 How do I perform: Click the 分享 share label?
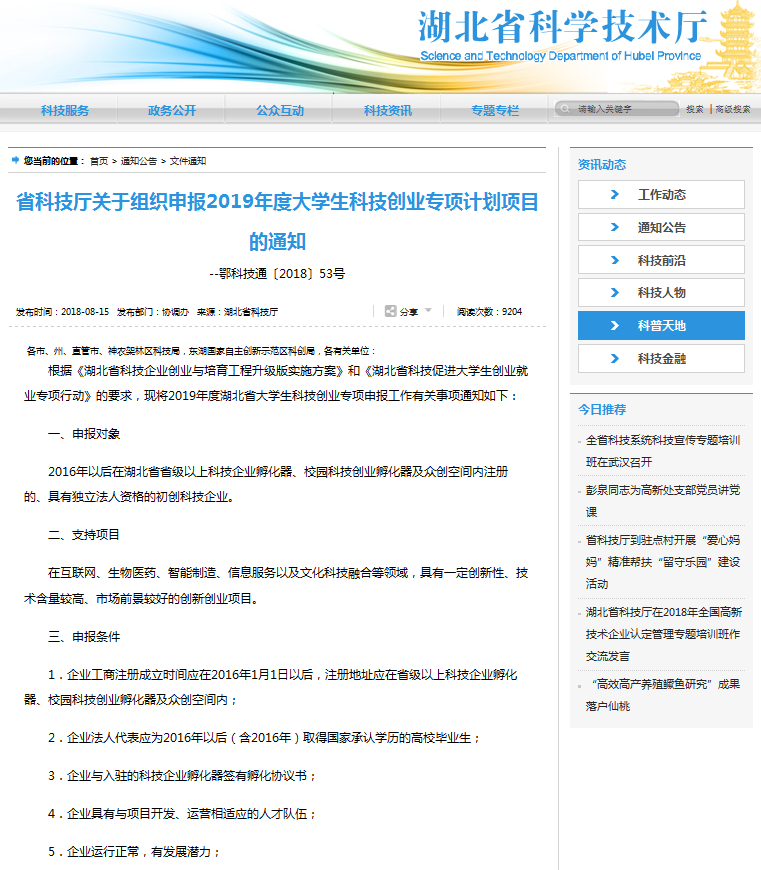(x=409, y=312)
